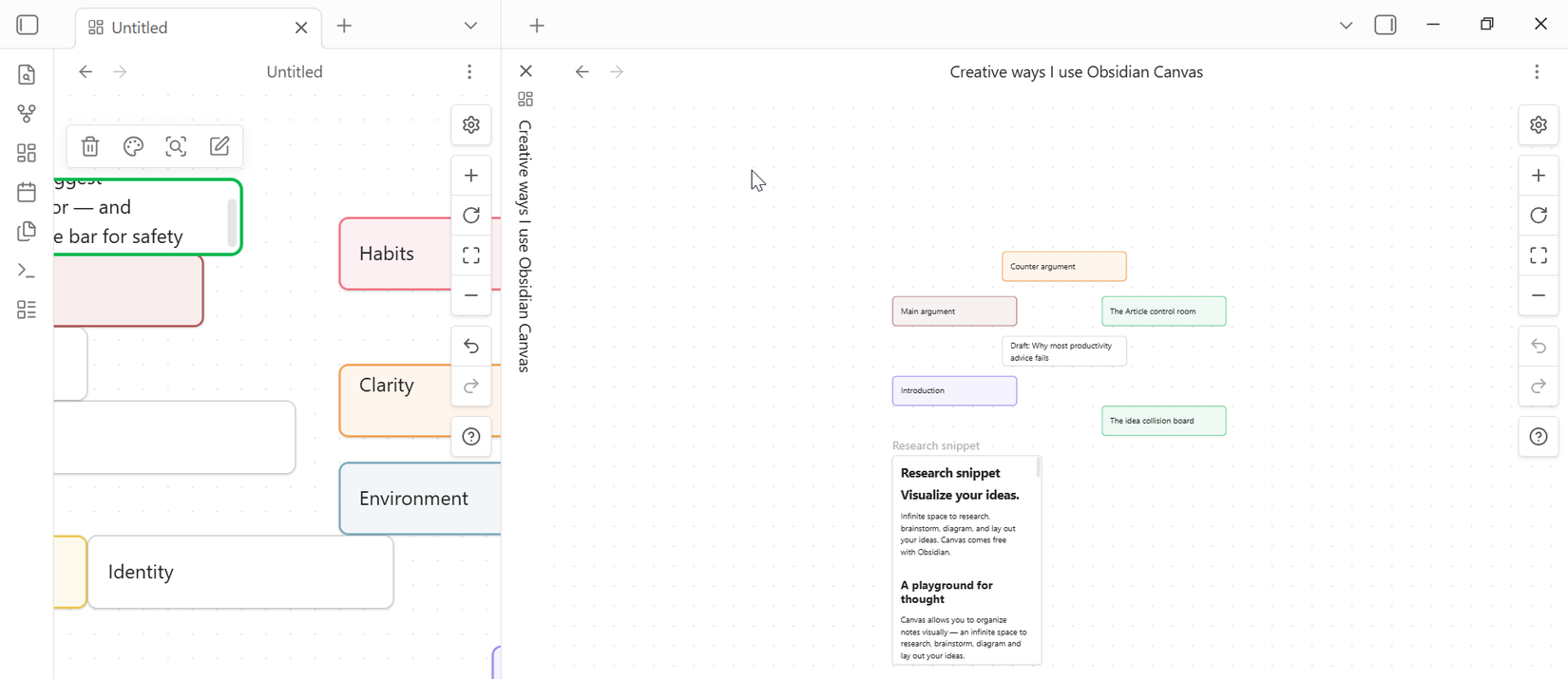Navigate back in Untitled pane
The image size is (1568, 679).
(x=86, y=71)
